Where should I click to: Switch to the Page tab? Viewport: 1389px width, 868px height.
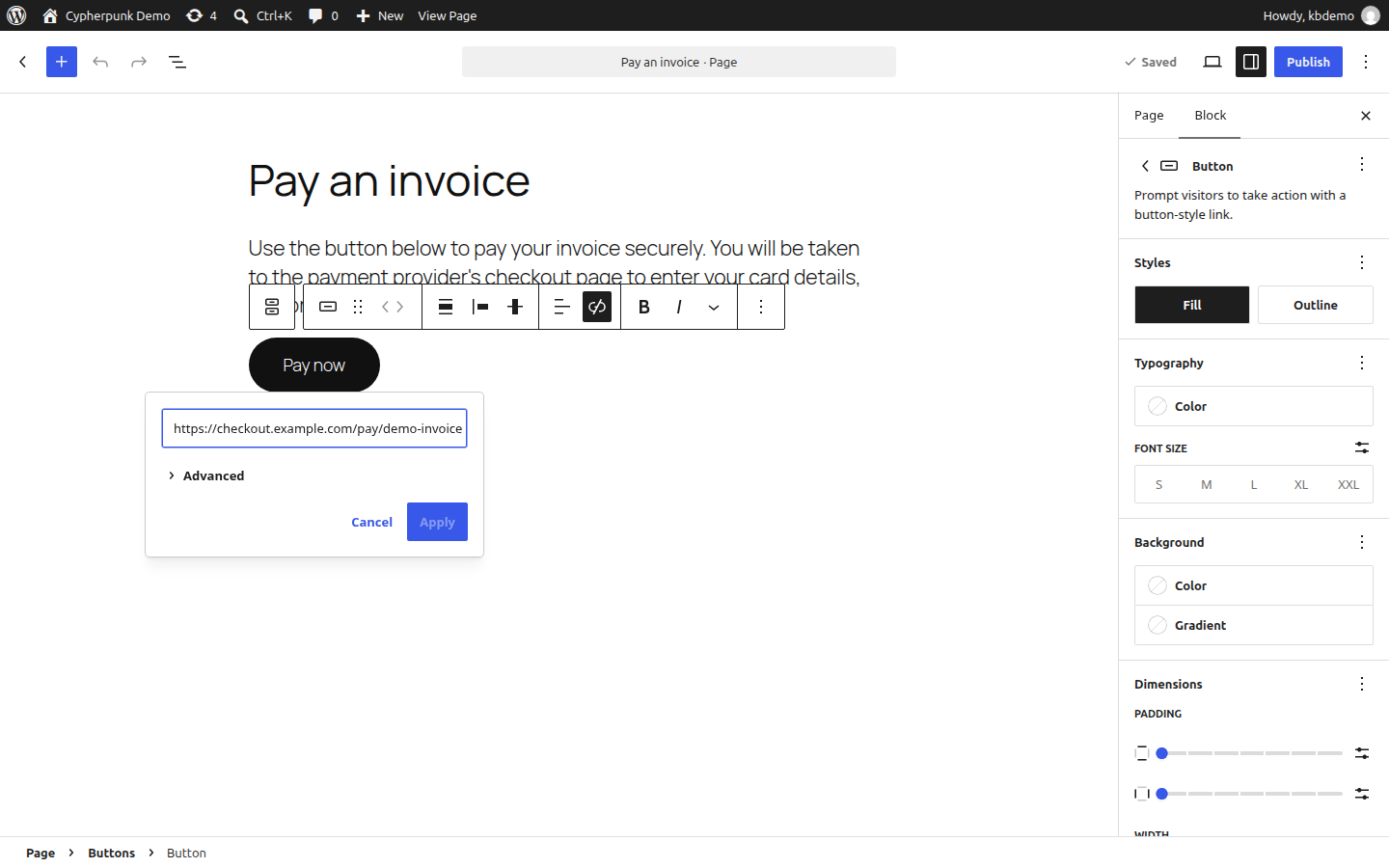1149,116
